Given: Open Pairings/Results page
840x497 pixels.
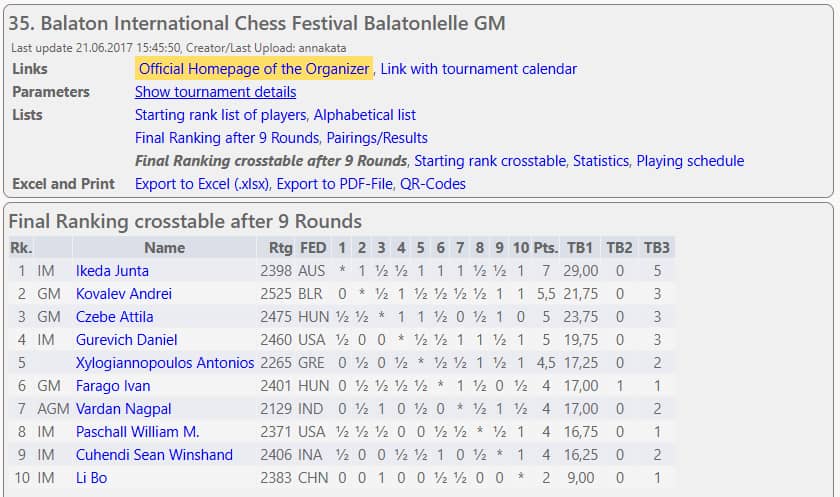Looking at the screenshot, I should [377, 138].
